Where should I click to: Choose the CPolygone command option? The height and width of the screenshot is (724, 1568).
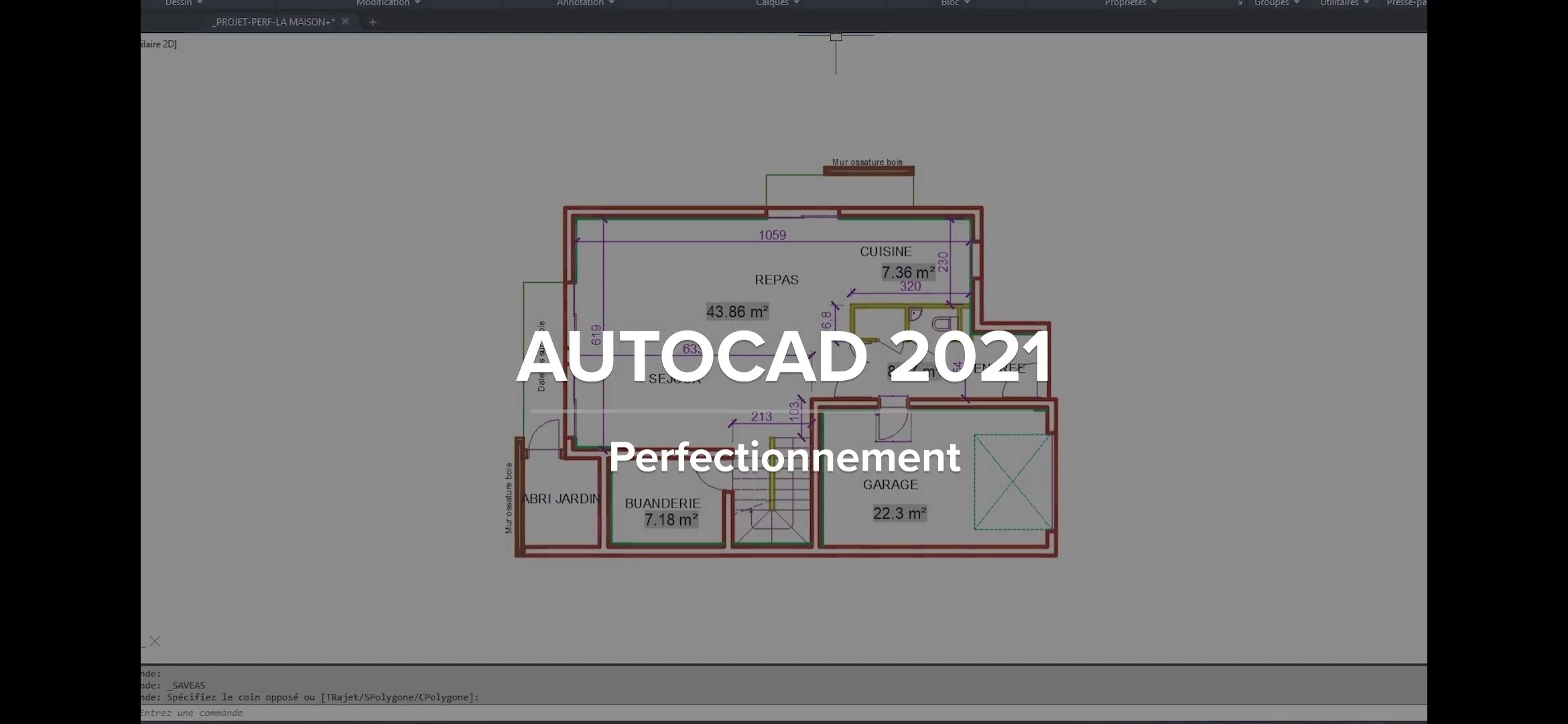point(445,697)
